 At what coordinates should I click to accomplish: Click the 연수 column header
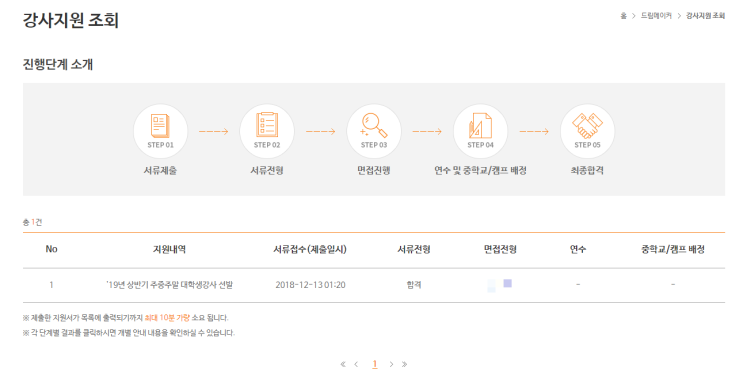coord(578,249)
